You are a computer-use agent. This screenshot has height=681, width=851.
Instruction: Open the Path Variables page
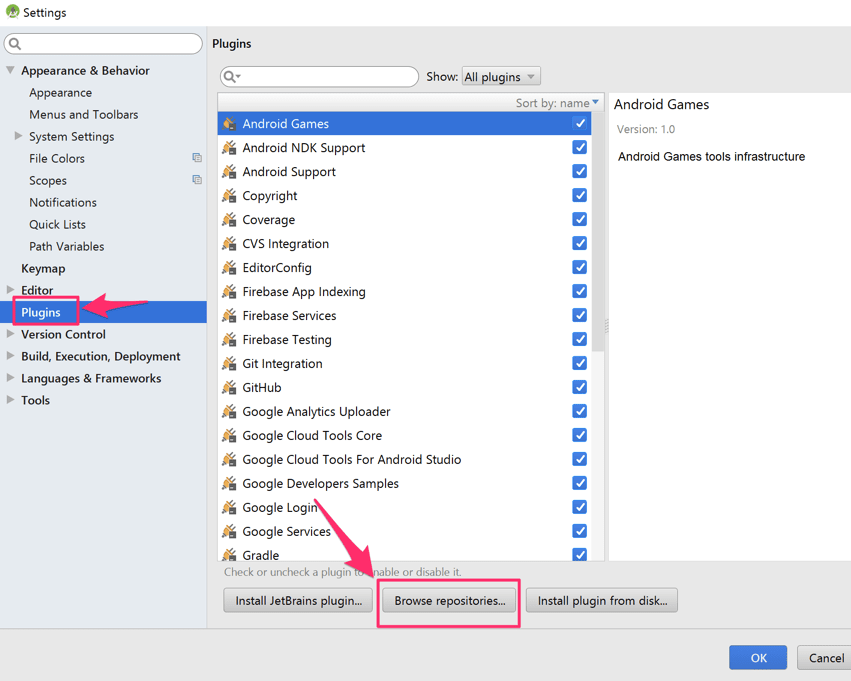[x=67, y=246]
